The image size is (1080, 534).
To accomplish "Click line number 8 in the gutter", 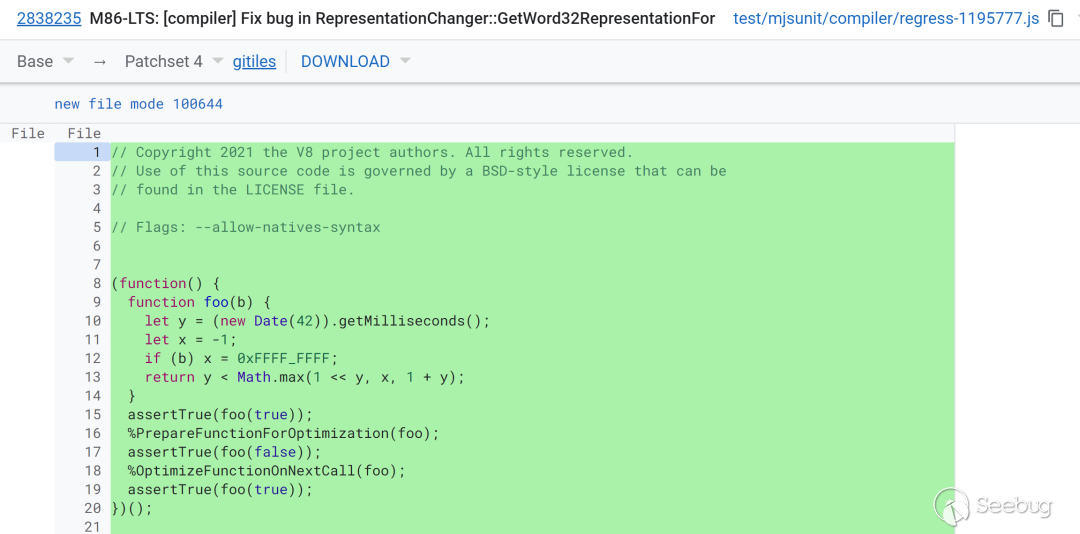I will pos(96,283).
